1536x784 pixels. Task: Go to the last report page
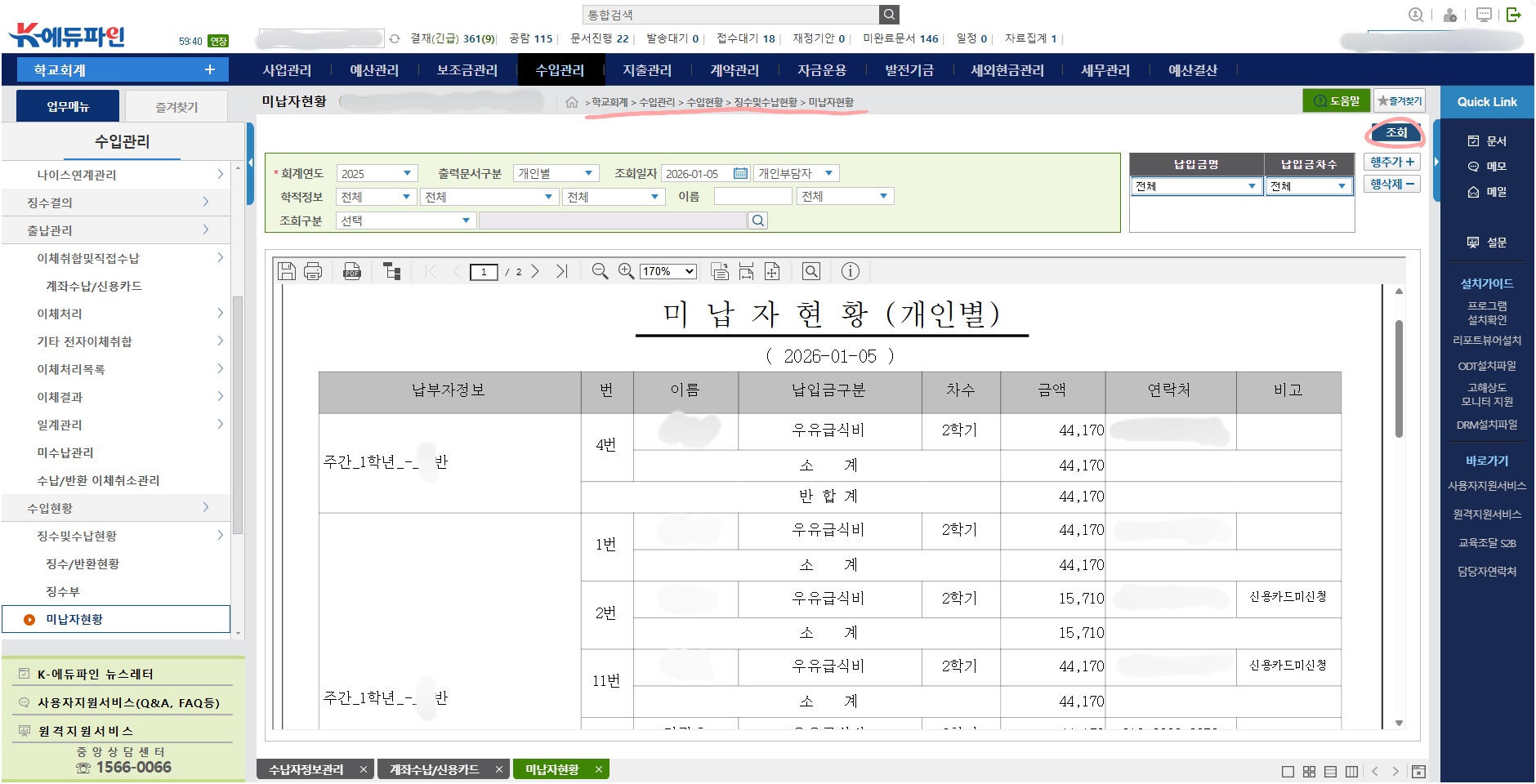pyautogui.click(x=561, y=272)
